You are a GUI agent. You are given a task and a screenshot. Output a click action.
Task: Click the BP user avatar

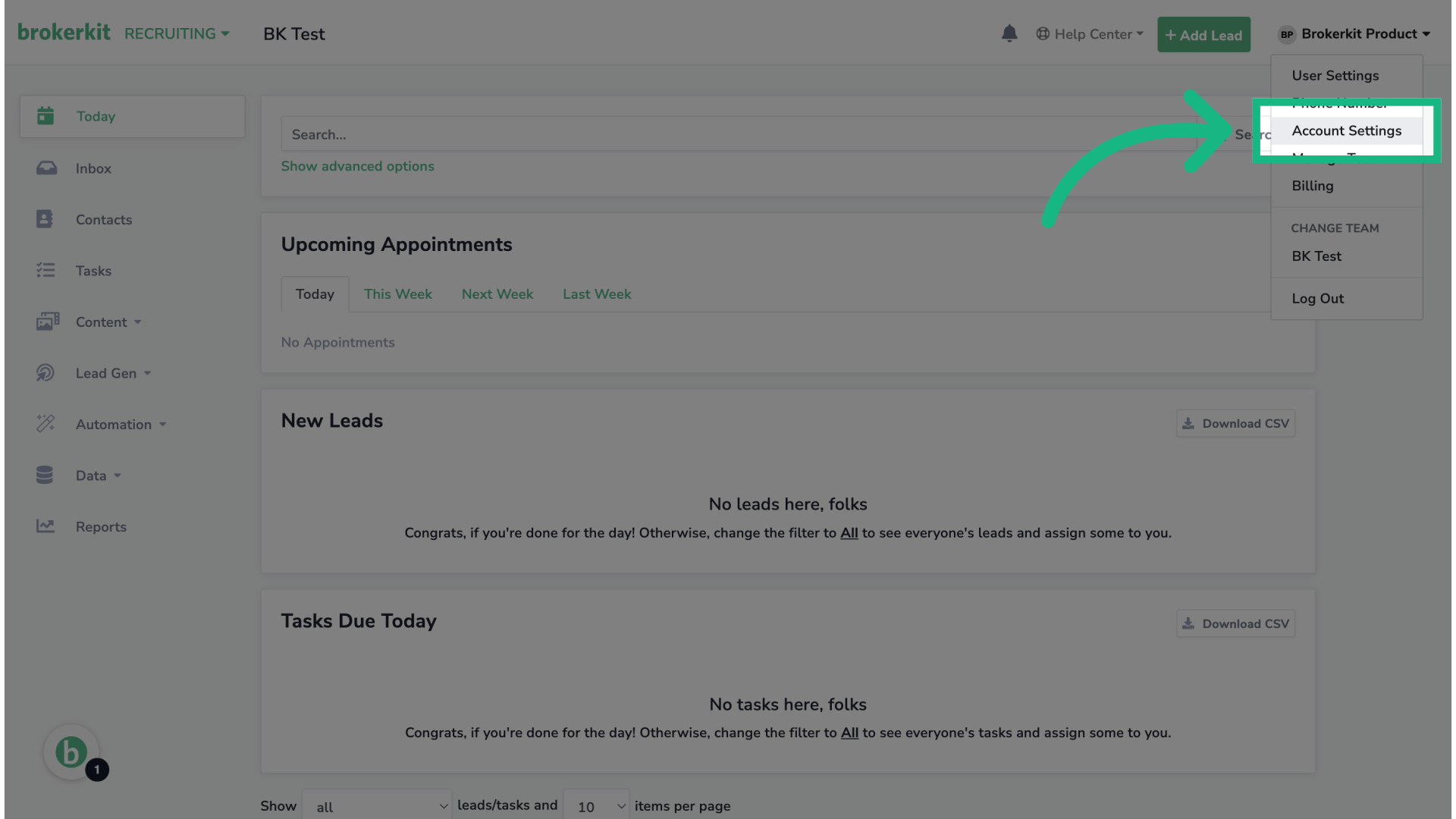1287,34
